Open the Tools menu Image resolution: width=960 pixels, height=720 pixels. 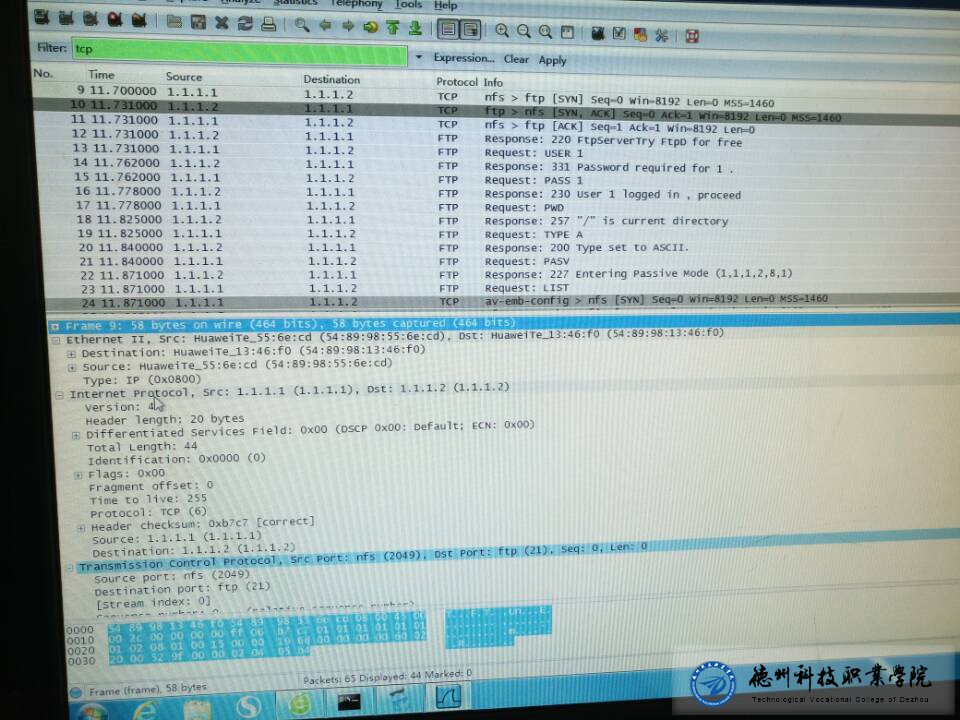(408, 5)
